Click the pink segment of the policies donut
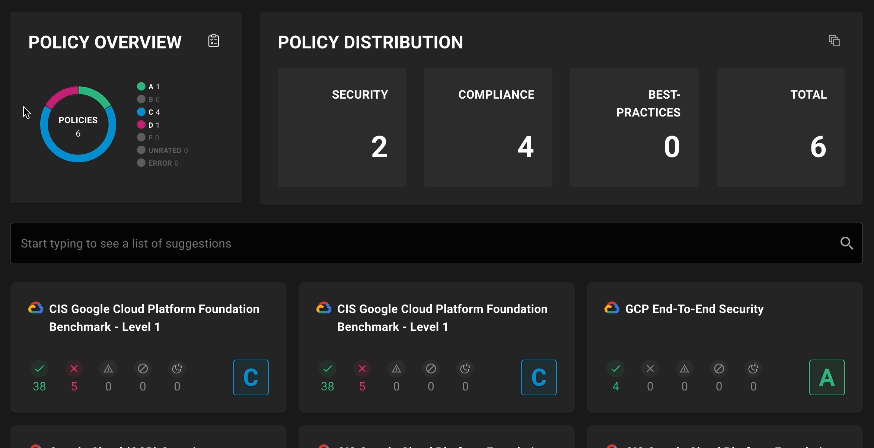 (60, 96)
